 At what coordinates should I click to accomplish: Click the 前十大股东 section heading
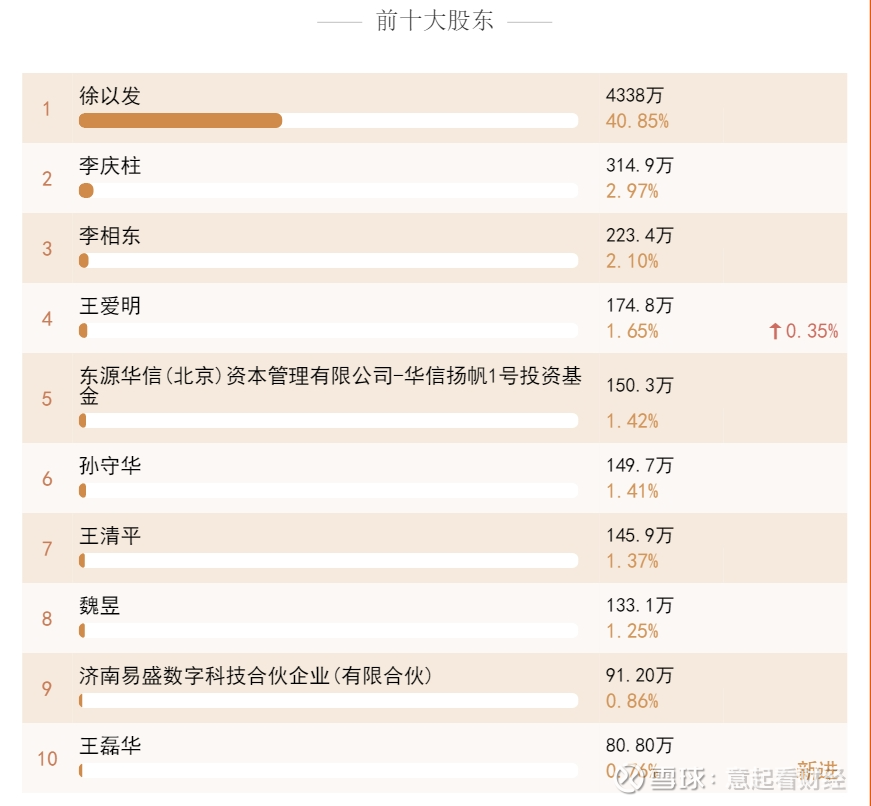(434, 21)
